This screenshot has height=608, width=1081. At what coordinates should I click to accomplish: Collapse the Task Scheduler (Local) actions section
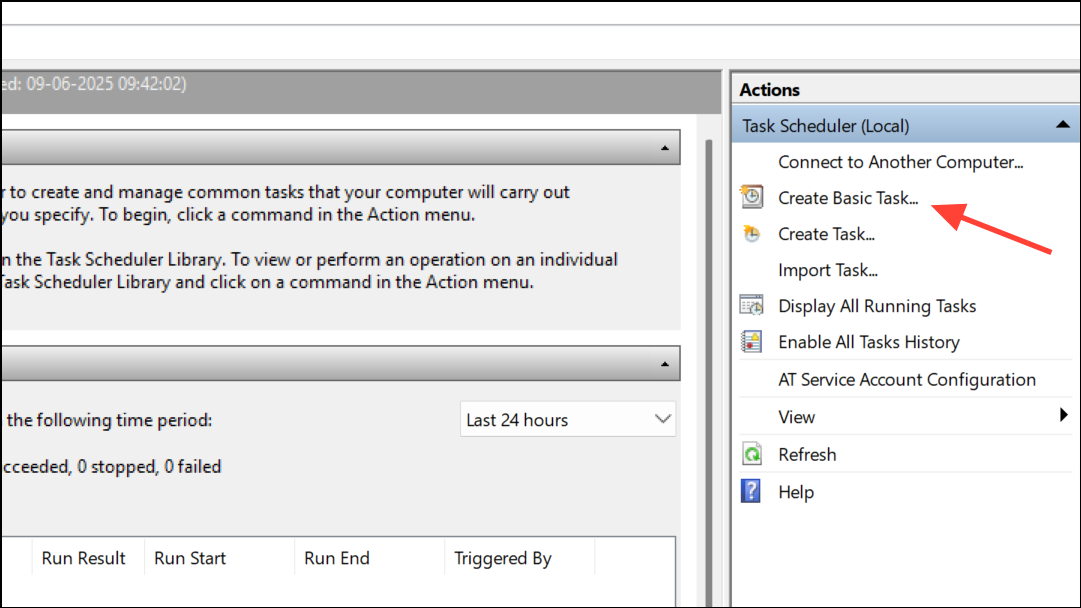pos(1062,125)
